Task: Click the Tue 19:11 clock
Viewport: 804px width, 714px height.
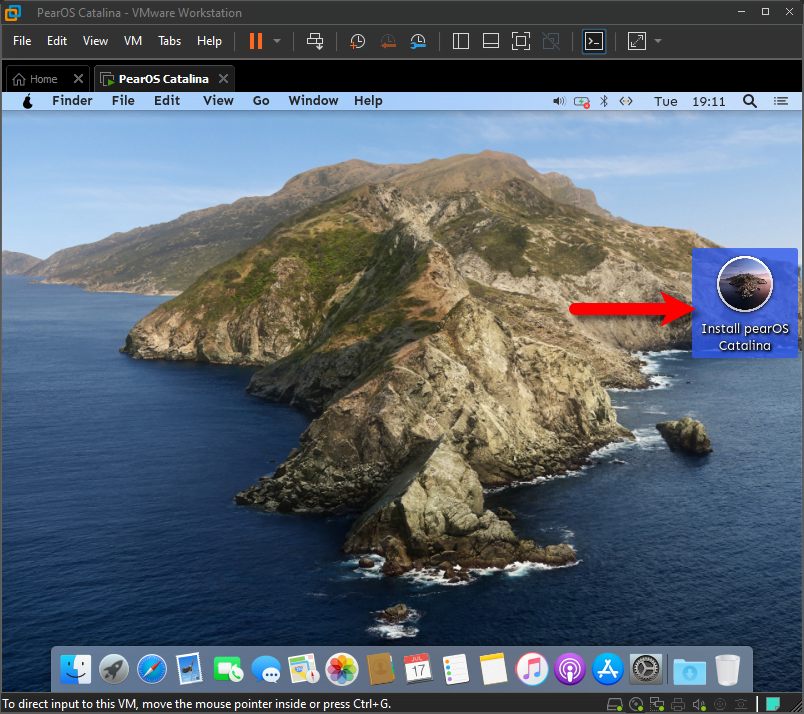Action: click(689, 101)
